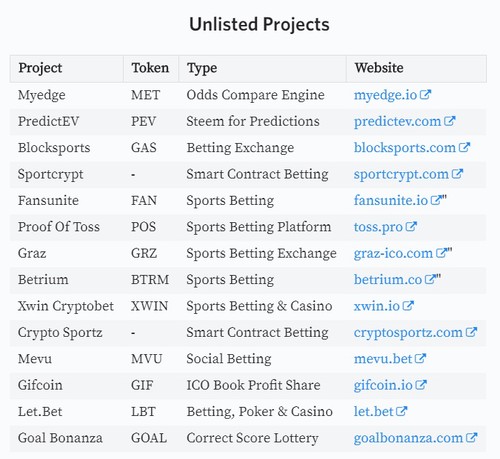Follow the gifcoin.io link
This screenshot has height=459, width=500.
[x=383, y=385]
